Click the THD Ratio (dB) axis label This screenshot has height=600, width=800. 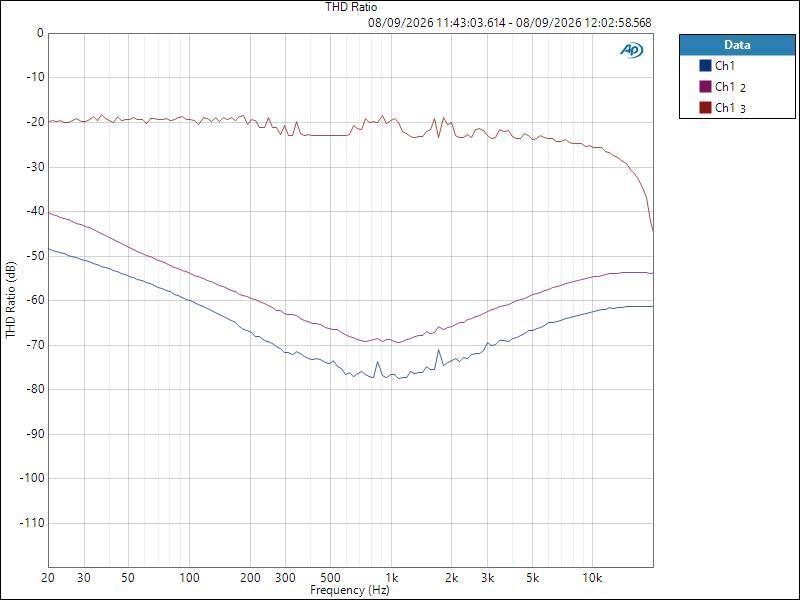10,299
